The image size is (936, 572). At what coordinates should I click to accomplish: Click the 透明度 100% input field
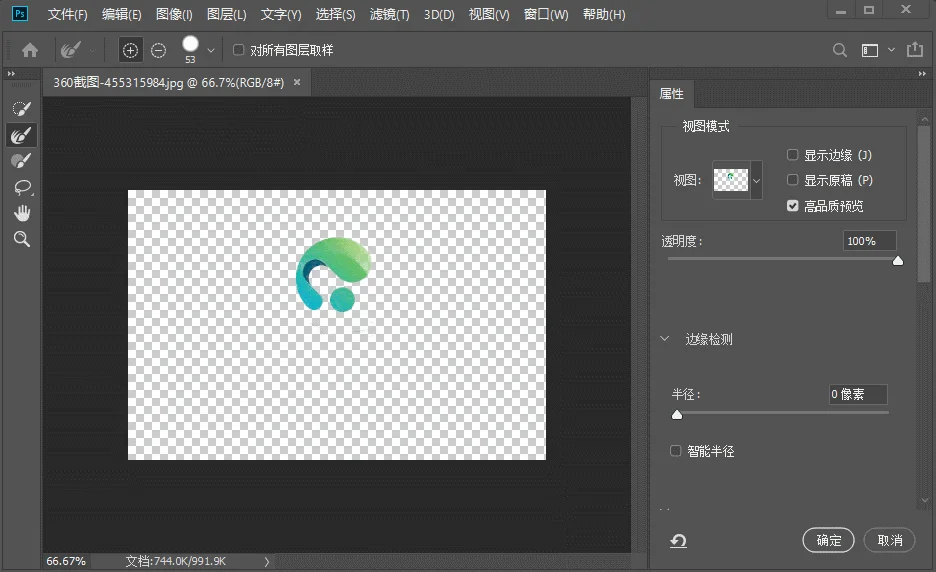869,241
